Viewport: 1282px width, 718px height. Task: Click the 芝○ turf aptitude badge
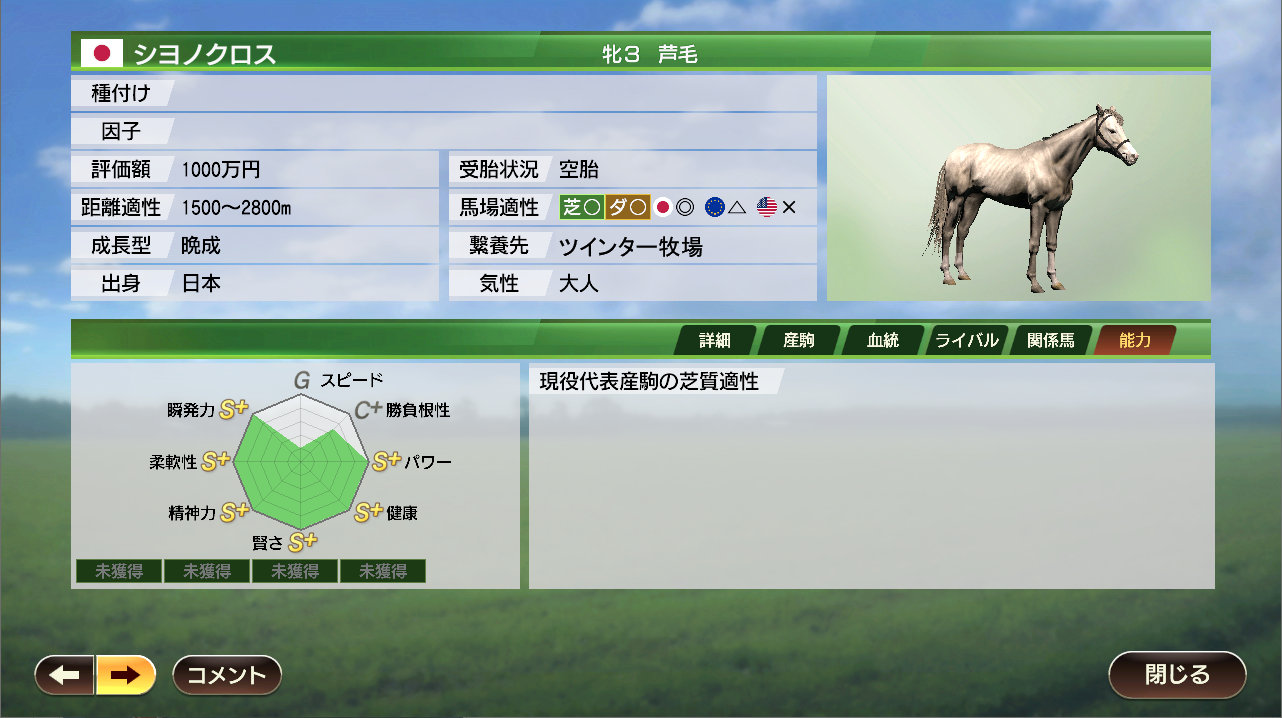(582, 207)
